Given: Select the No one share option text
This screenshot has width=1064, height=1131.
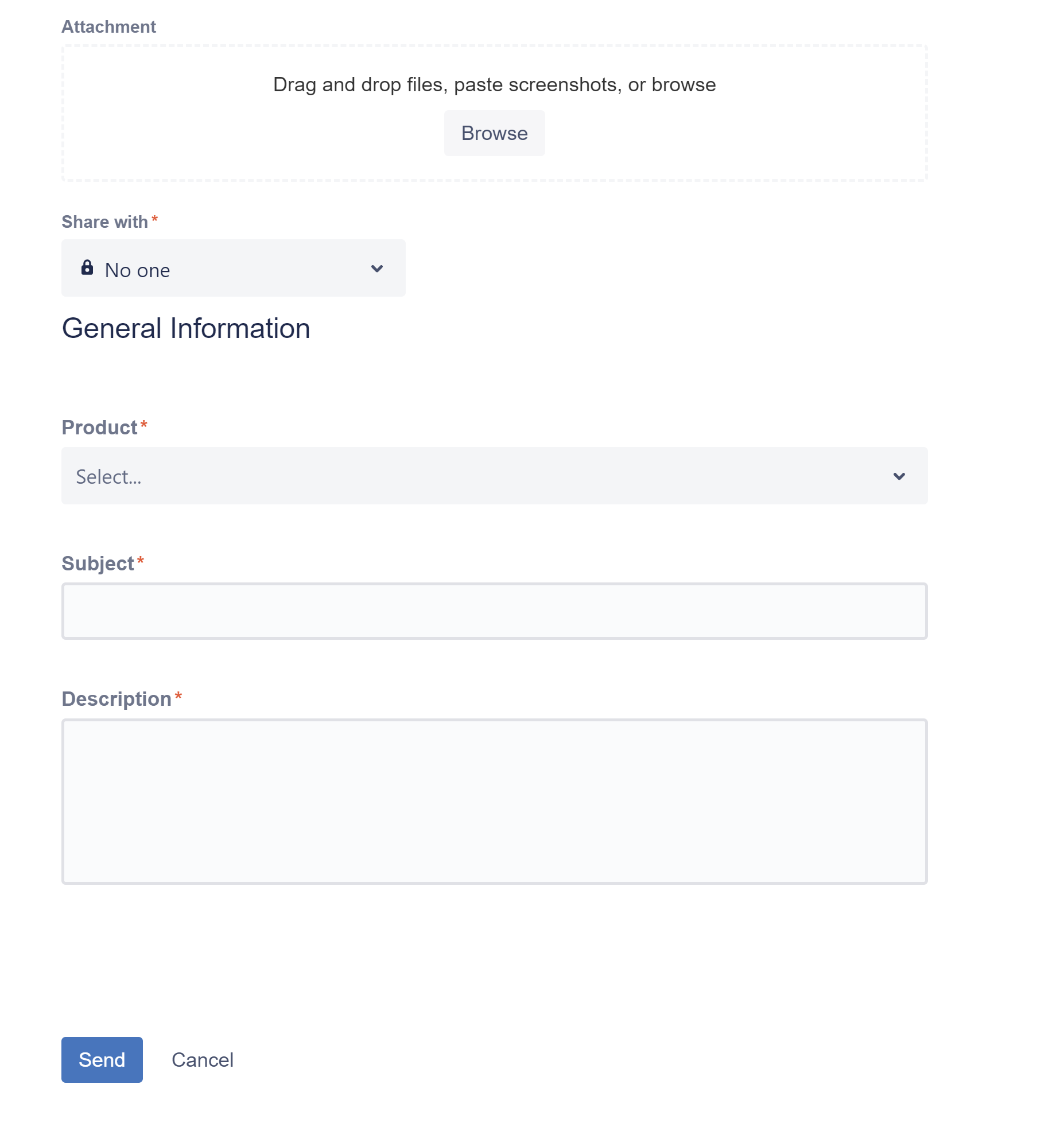Looking at the screenshot, I should point(137,269).
